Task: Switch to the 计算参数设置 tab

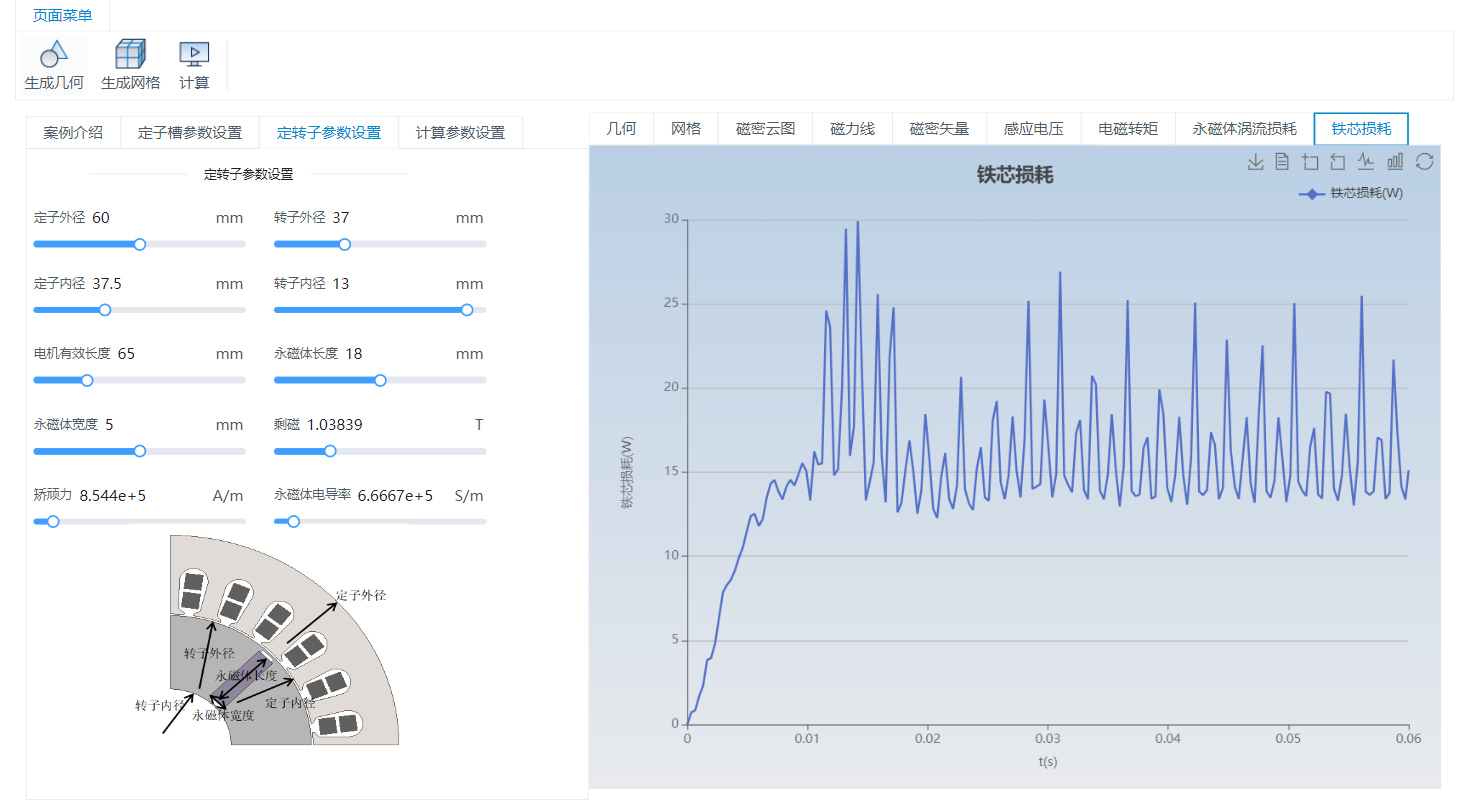Action: coord(460,132)
